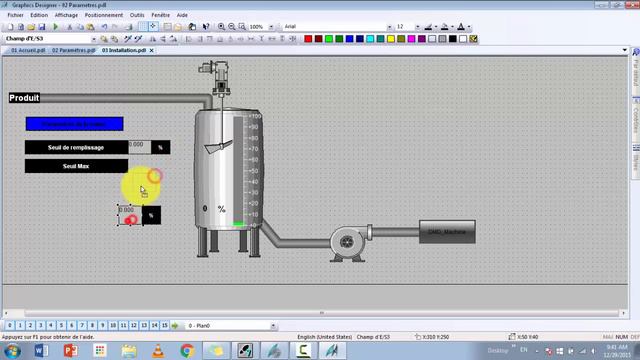Toggle the grid display button
This screenshot has height=360, width=640.
click(x=142, y=27)
